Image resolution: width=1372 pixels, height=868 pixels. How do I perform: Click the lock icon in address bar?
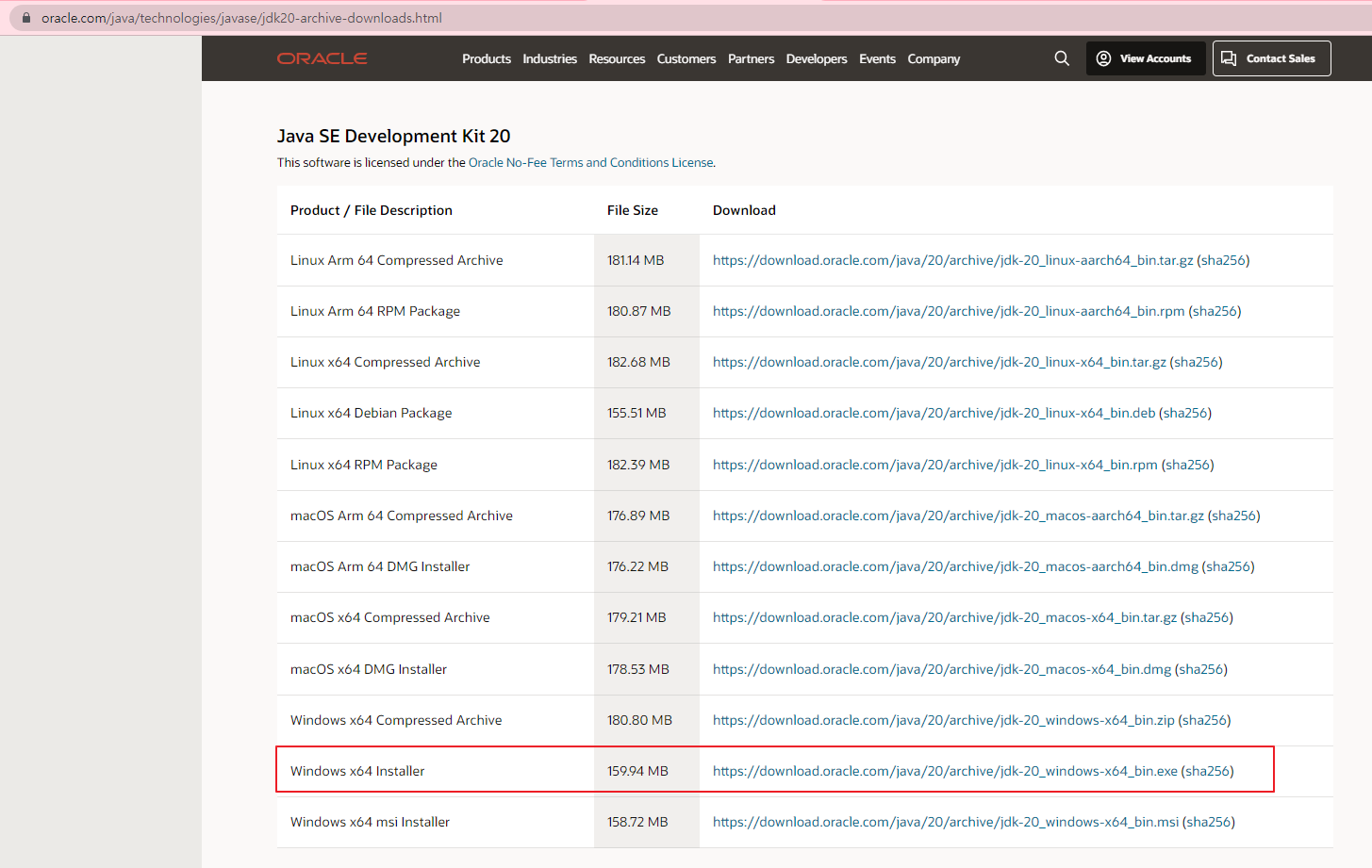pos(25,18)
